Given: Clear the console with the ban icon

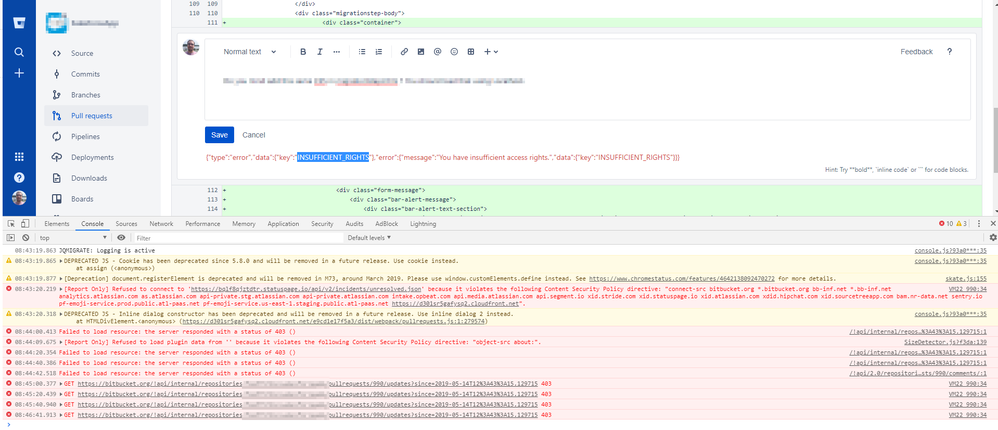Looking at the screenshot, I should pos(25,237).
